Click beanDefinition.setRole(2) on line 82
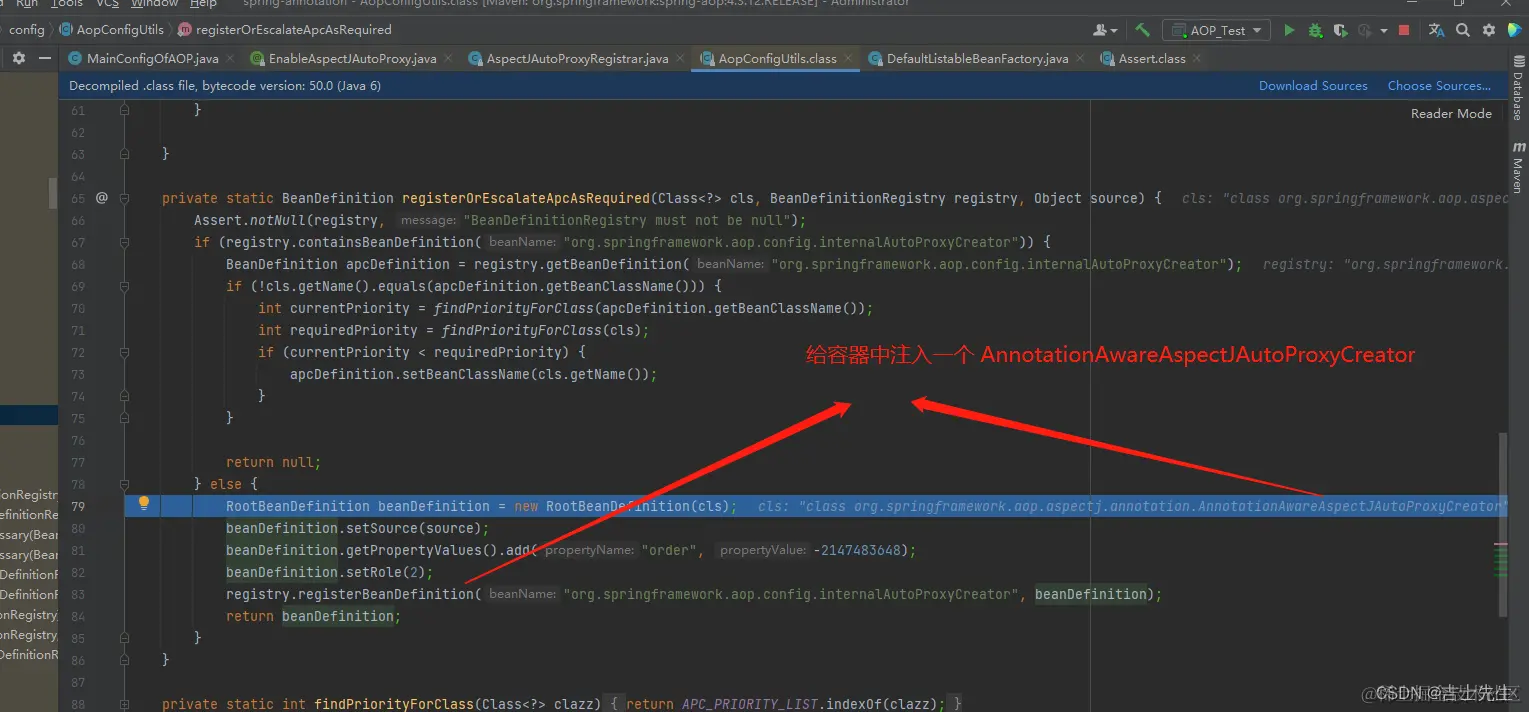1529x712 pixels. [x=329, y=572]
